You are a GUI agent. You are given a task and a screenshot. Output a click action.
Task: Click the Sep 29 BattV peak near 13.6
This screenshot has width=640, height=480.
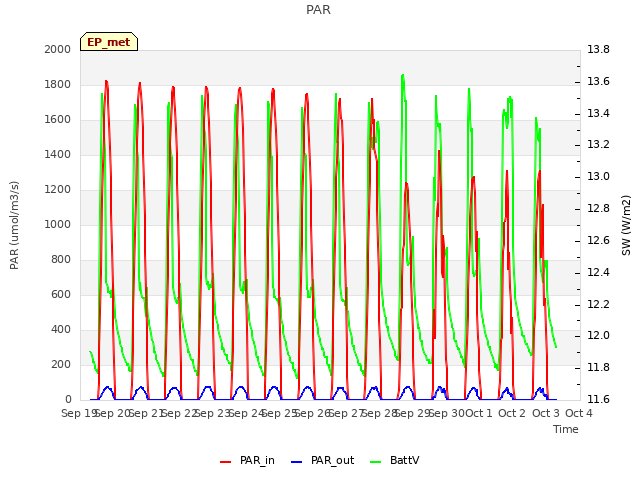point(403,76)
